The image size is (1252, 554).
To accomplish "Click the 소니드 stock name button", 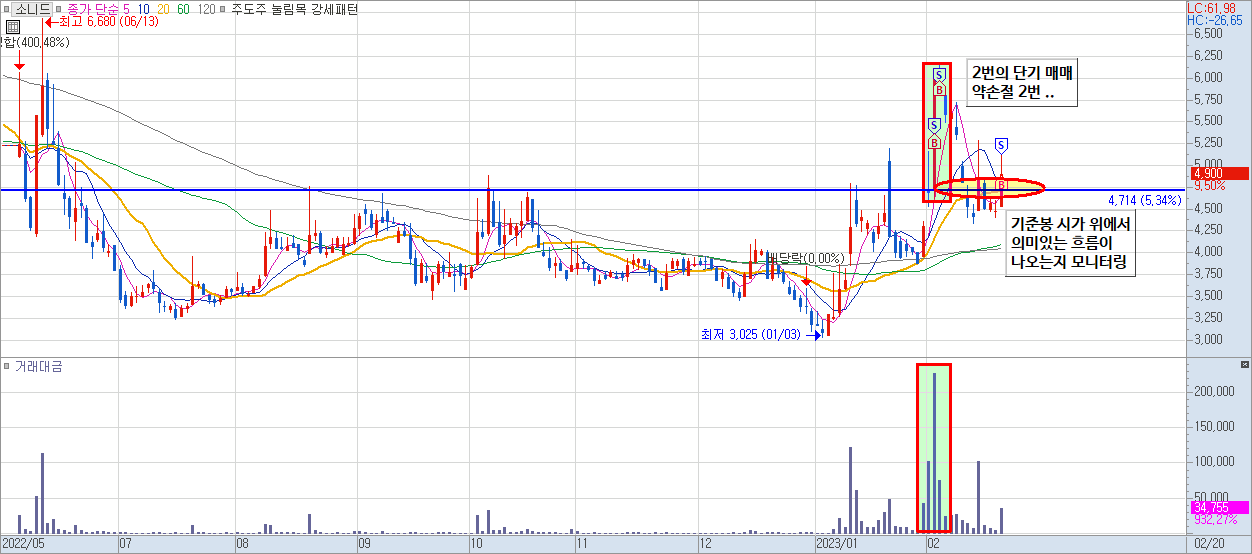I will (x=31, y=9).
